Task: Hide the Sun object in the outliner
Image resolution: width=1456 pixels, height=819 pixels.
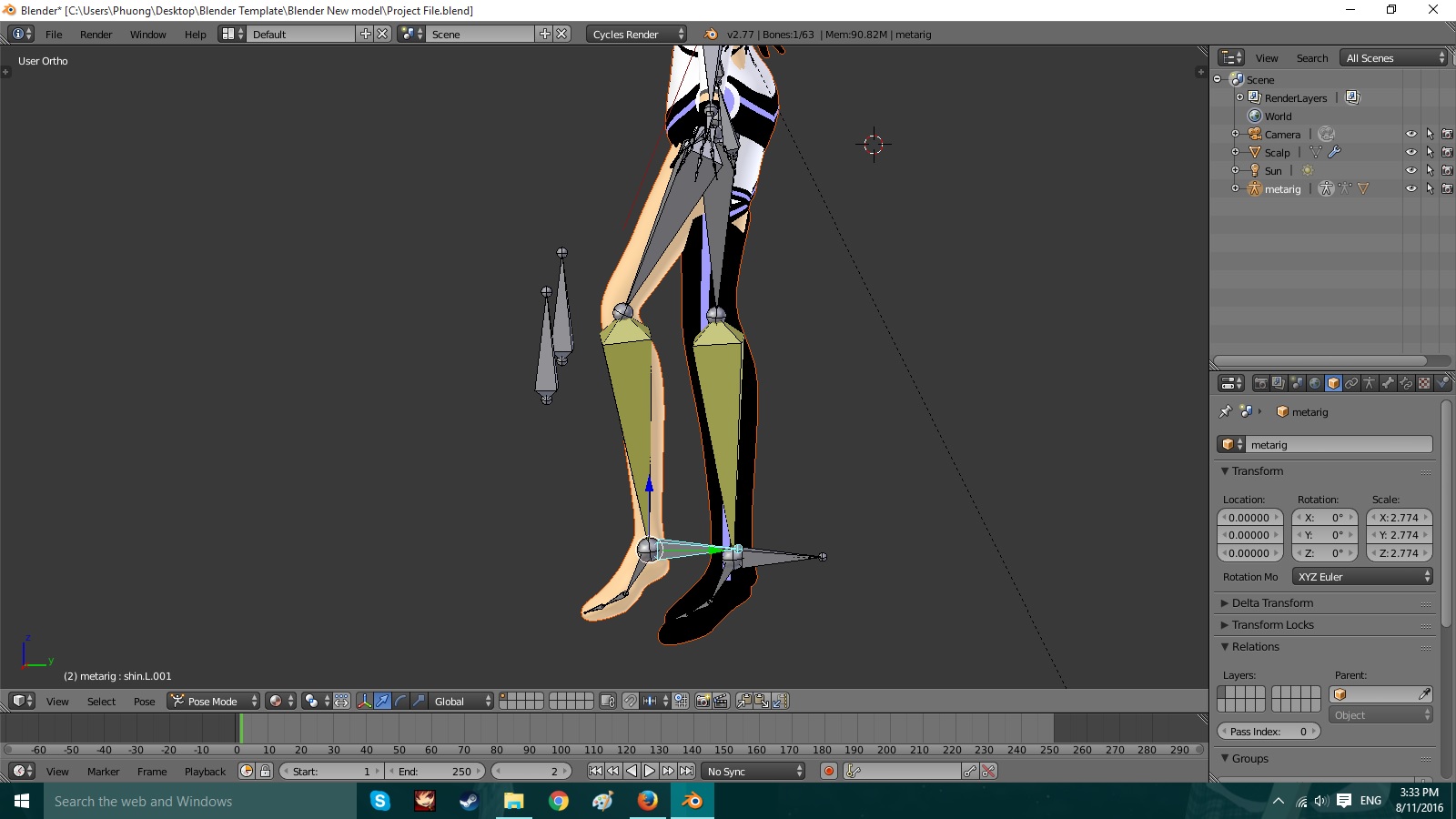Action: click(x=1411, y=170)
